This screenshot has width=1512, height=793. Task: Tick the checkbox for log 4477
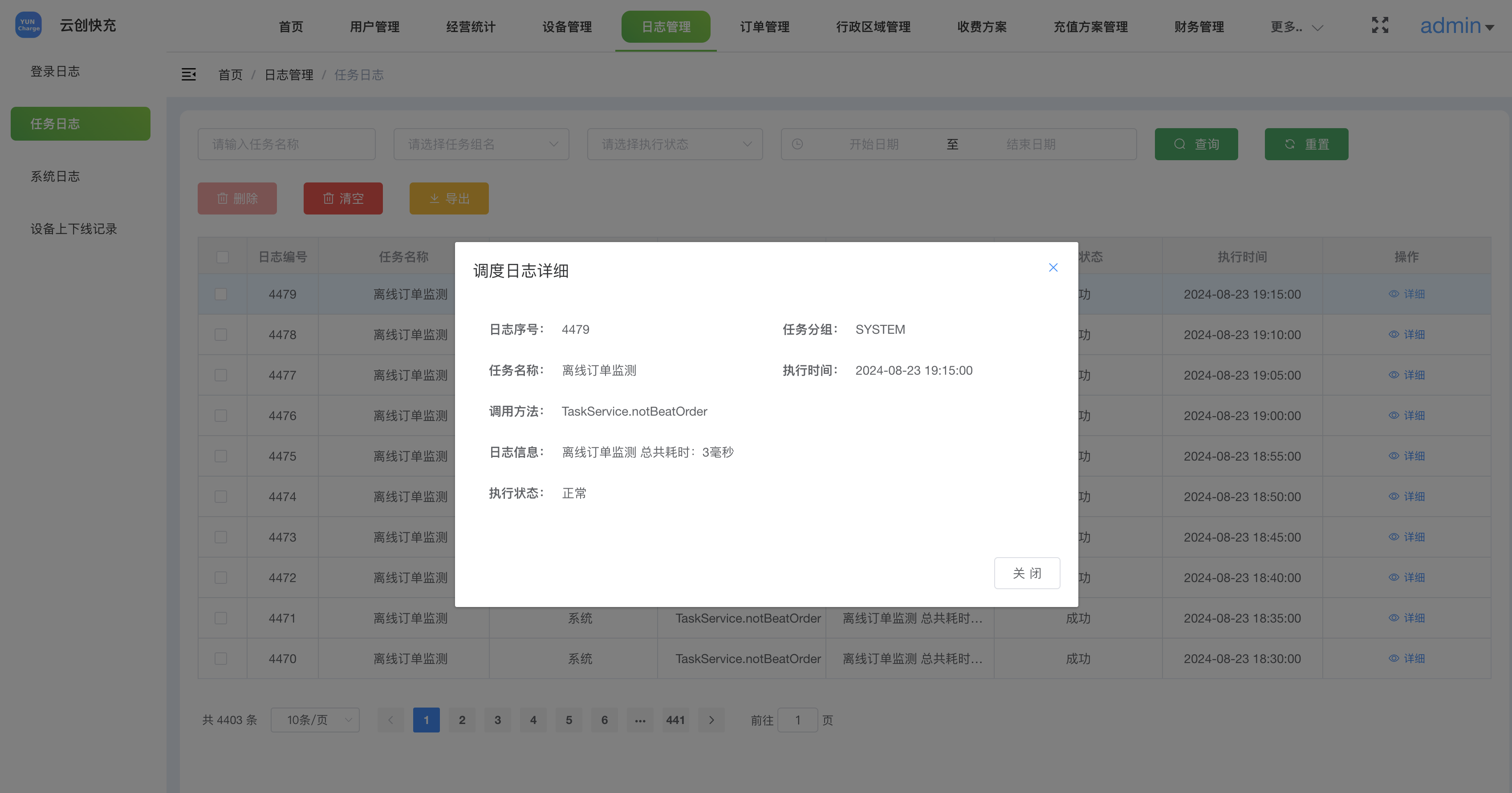pyautogui.click(x=221, y=375)
